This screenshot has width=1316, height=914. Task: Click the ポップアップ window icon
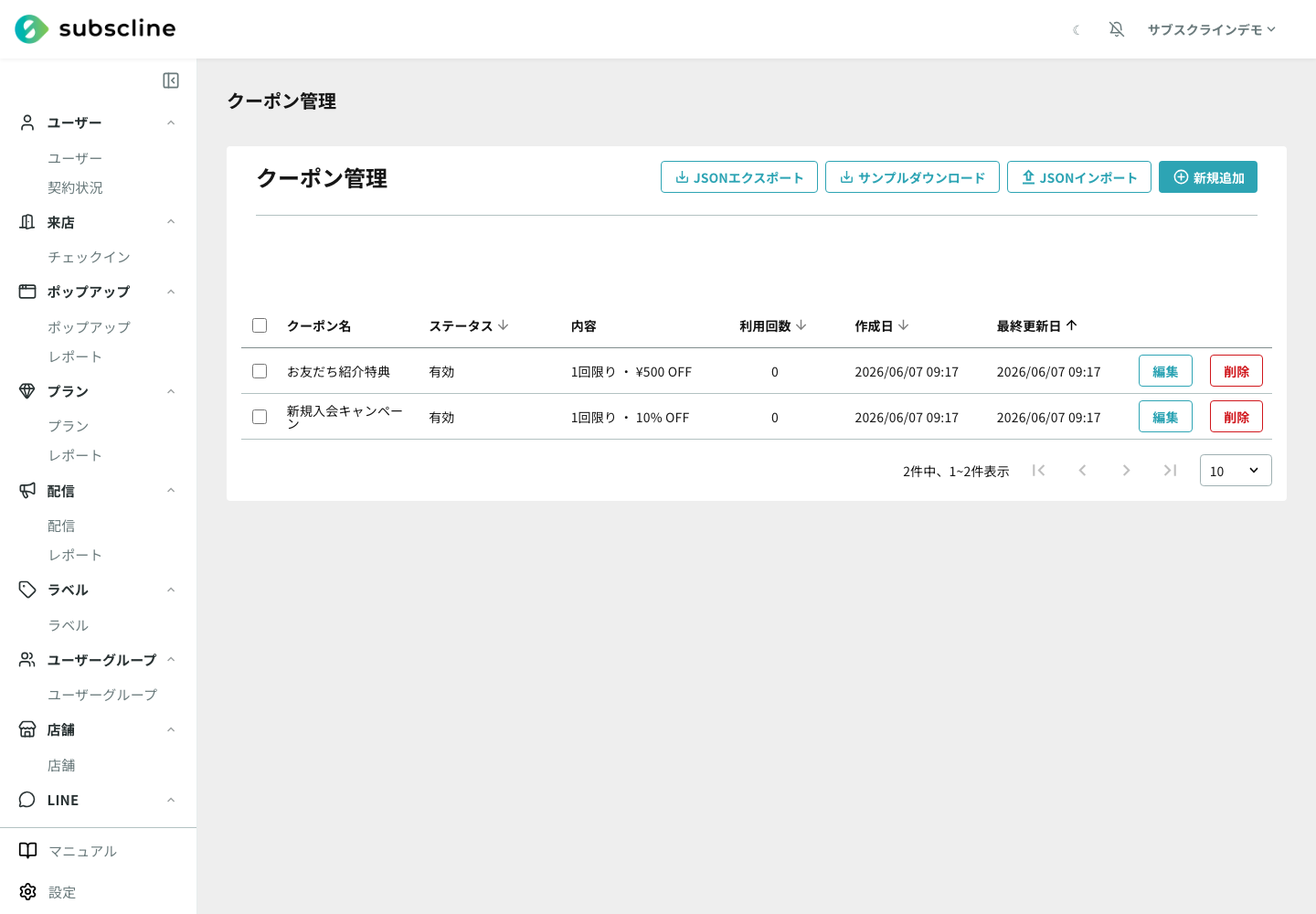tap(27, 292)
